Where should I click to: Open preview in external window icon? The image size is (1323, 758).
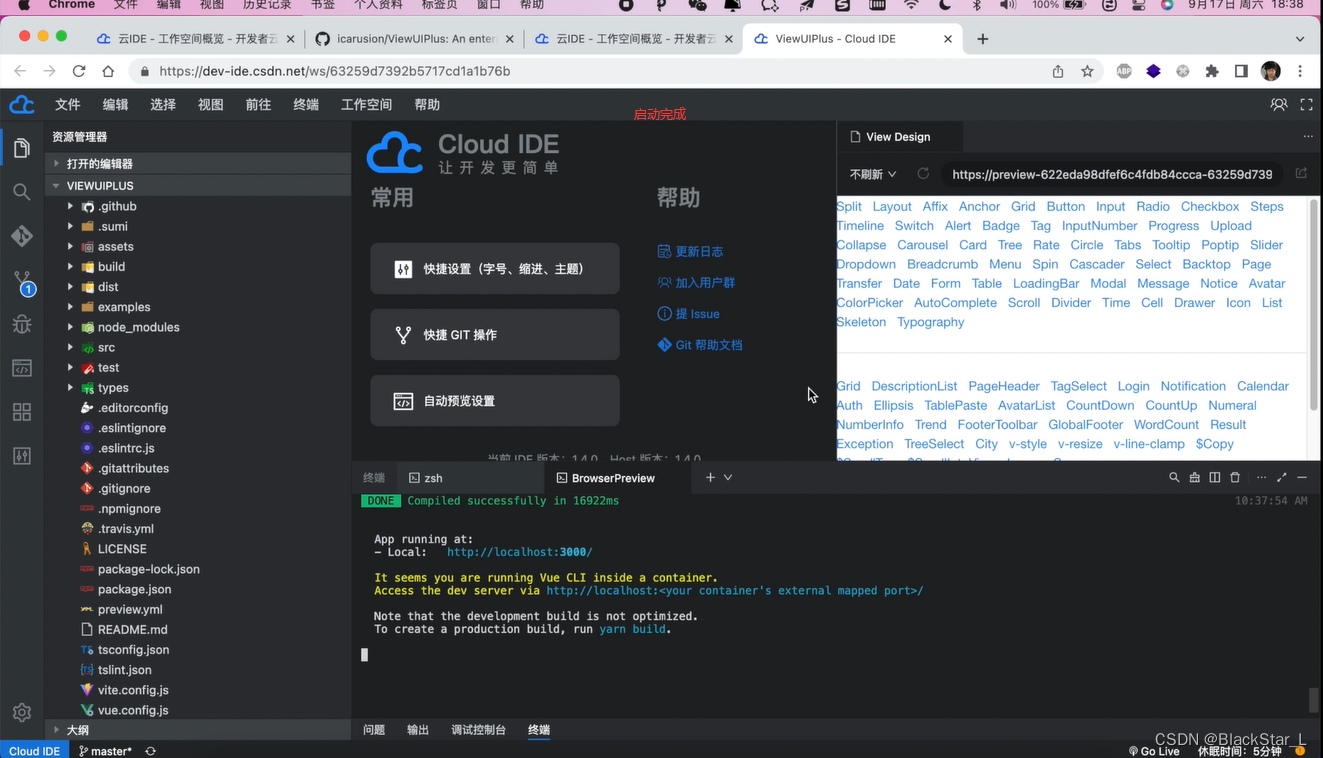[x=1301, y=174]
